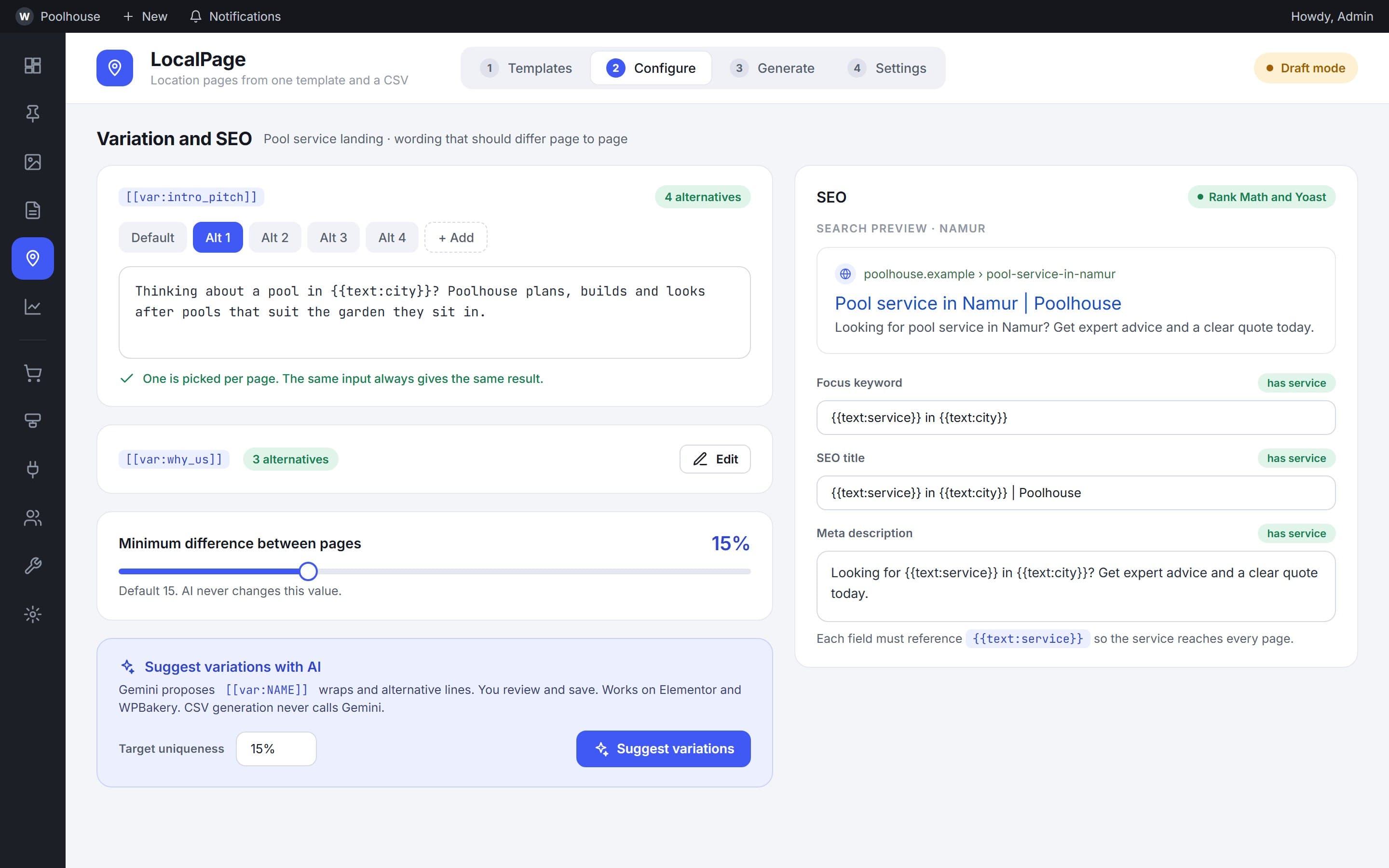Click the SEO title input field
Screen dimensions: 1389x868
tap(1076, 492)
